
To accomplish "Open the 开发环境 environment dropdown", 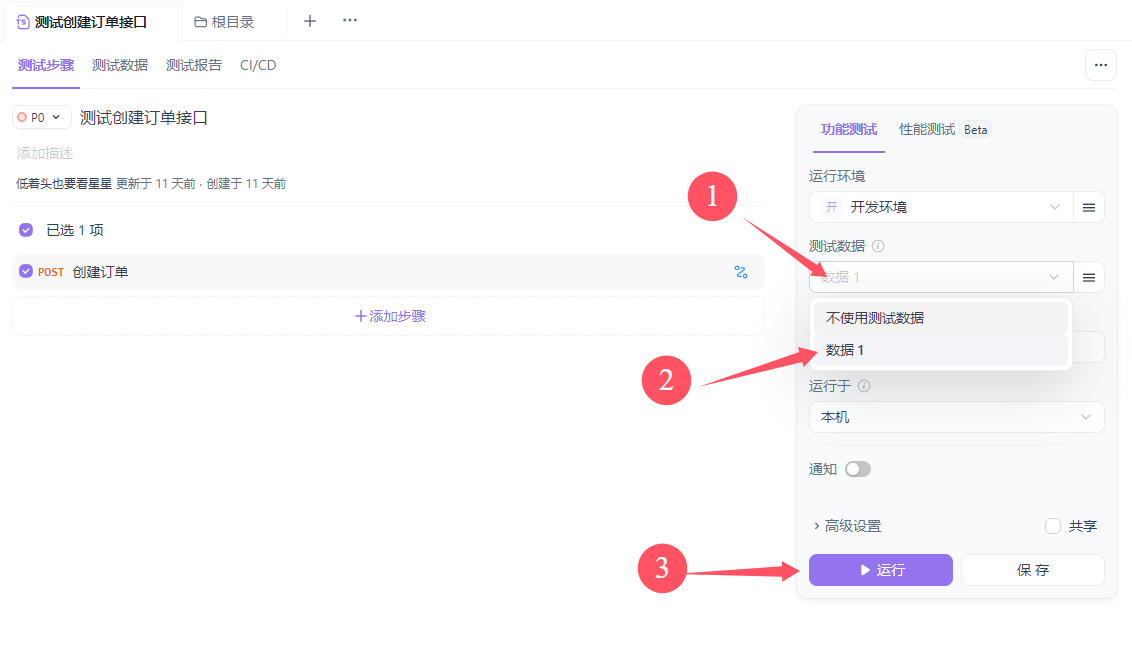I will (x=940, y=207).
